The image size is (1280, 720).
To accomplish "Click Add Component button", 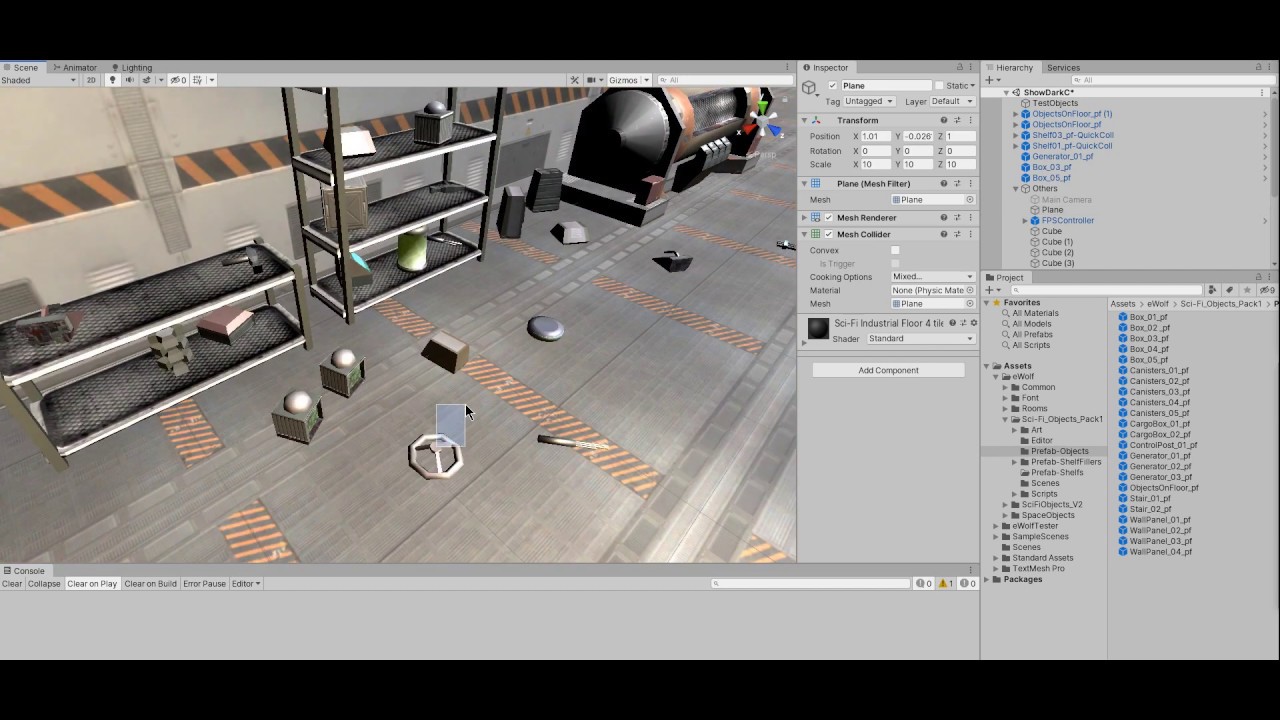I will 888,370.
